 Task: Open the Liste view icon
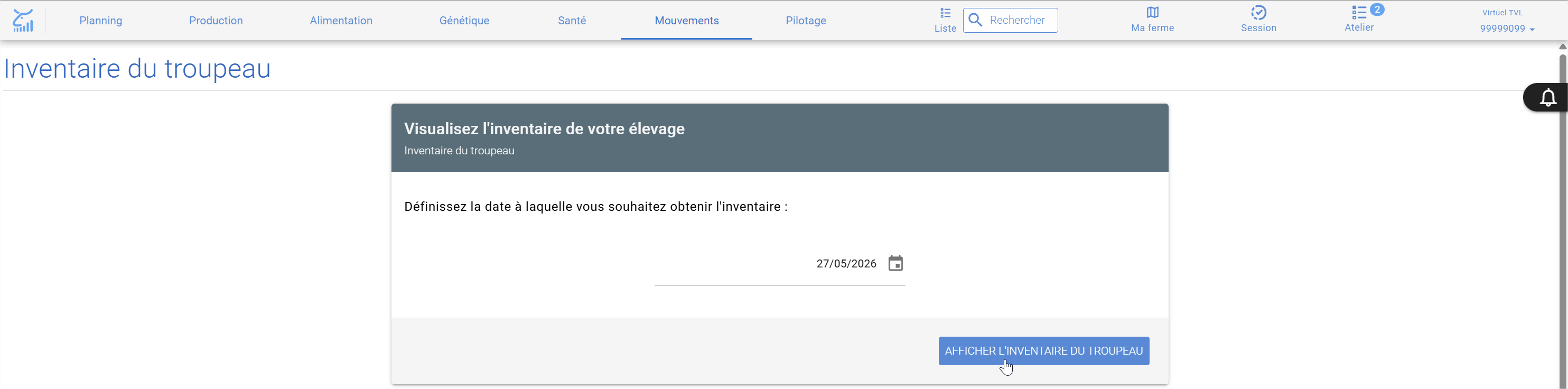tap(945, 13)
